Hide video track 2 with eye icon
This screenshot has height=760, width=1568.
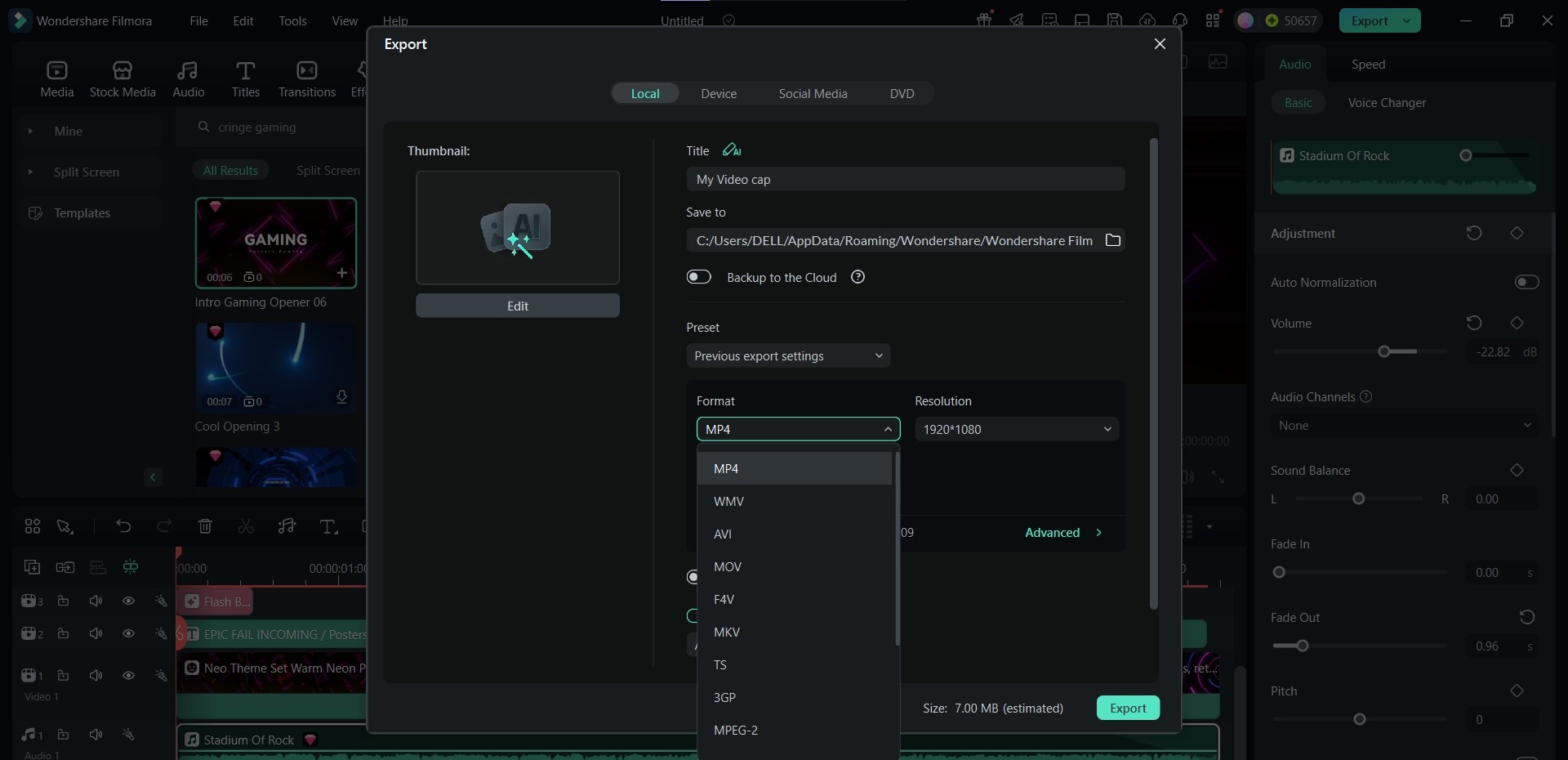[128, 633]
